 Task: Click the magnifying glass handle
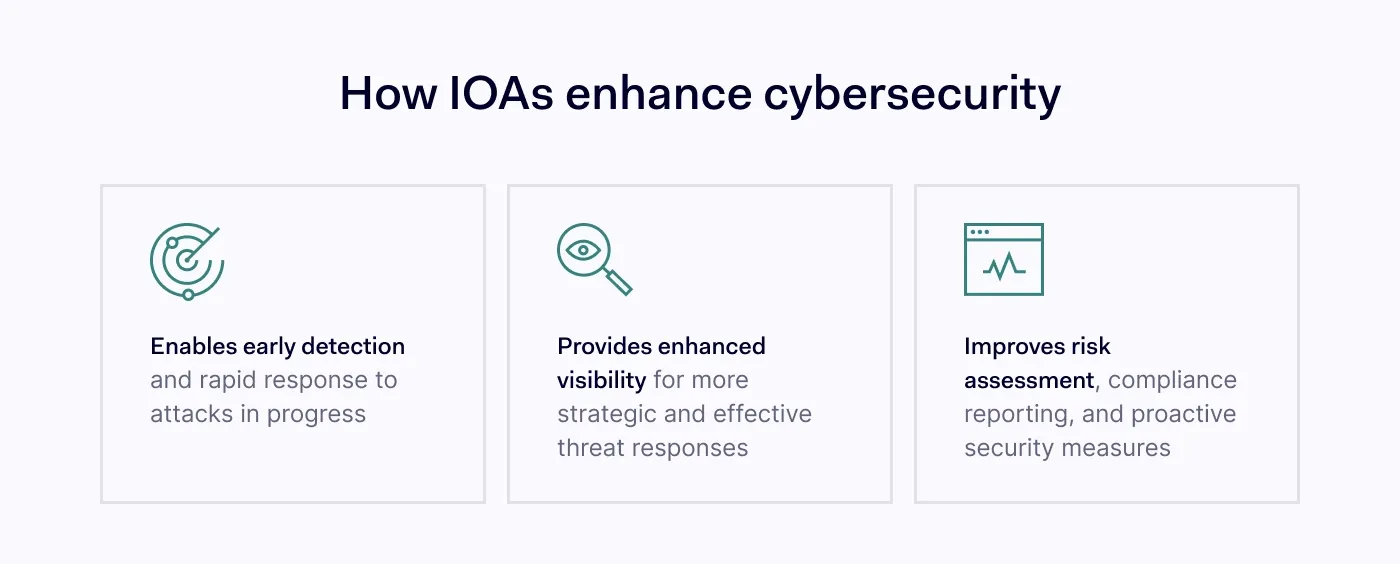point(620,283)
